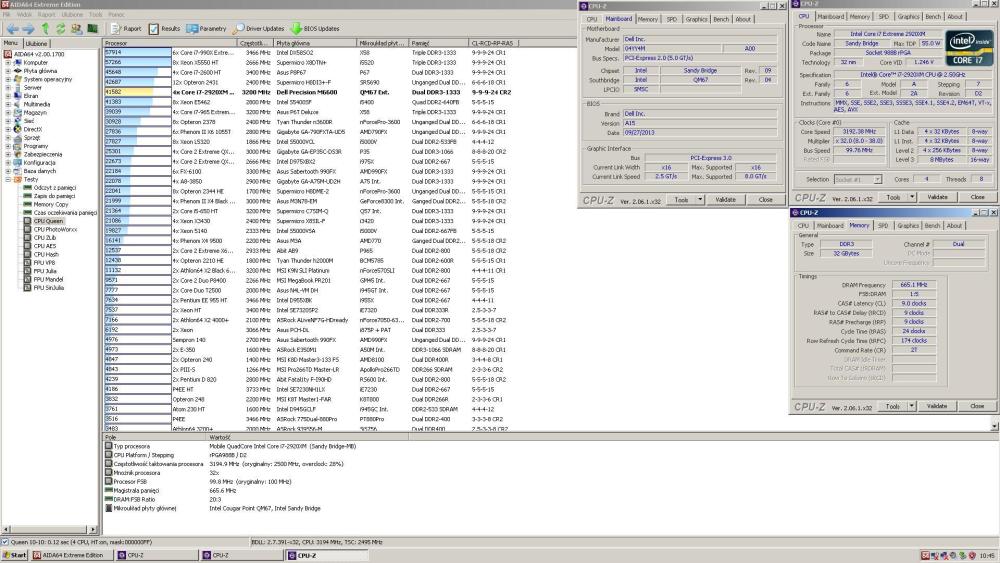The height and width of the screenshot is (563, 1000).
Task: Open the Results toolbar button
Action: pos(165,29)
